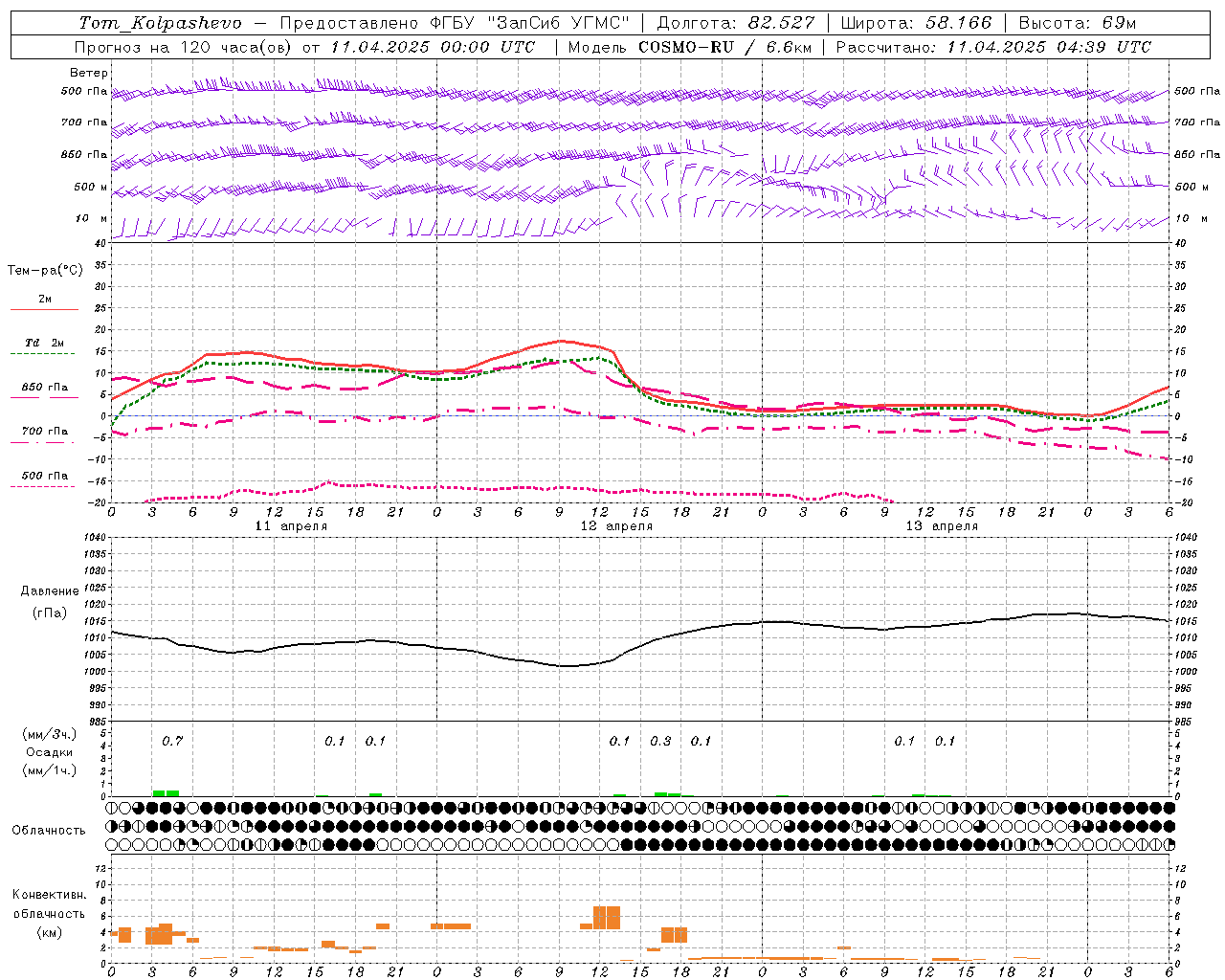Click the Облачность cloud cover label
1225x980 pixels.
click(x=49, y=830)
